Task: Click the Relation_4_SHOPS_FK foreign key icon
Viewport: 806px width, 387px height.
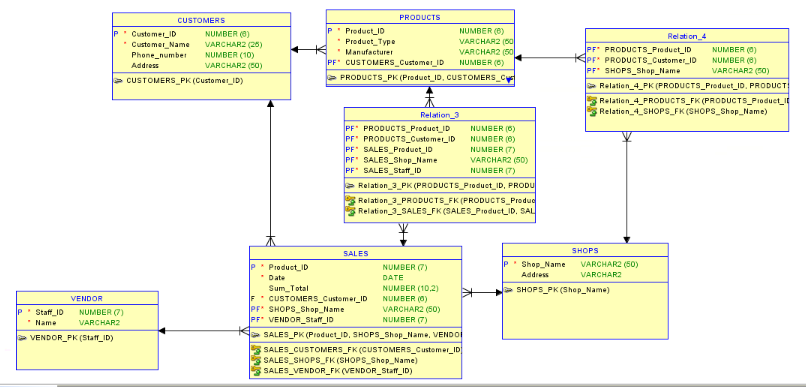Action: pyautogui.click(x=592, y=111)
